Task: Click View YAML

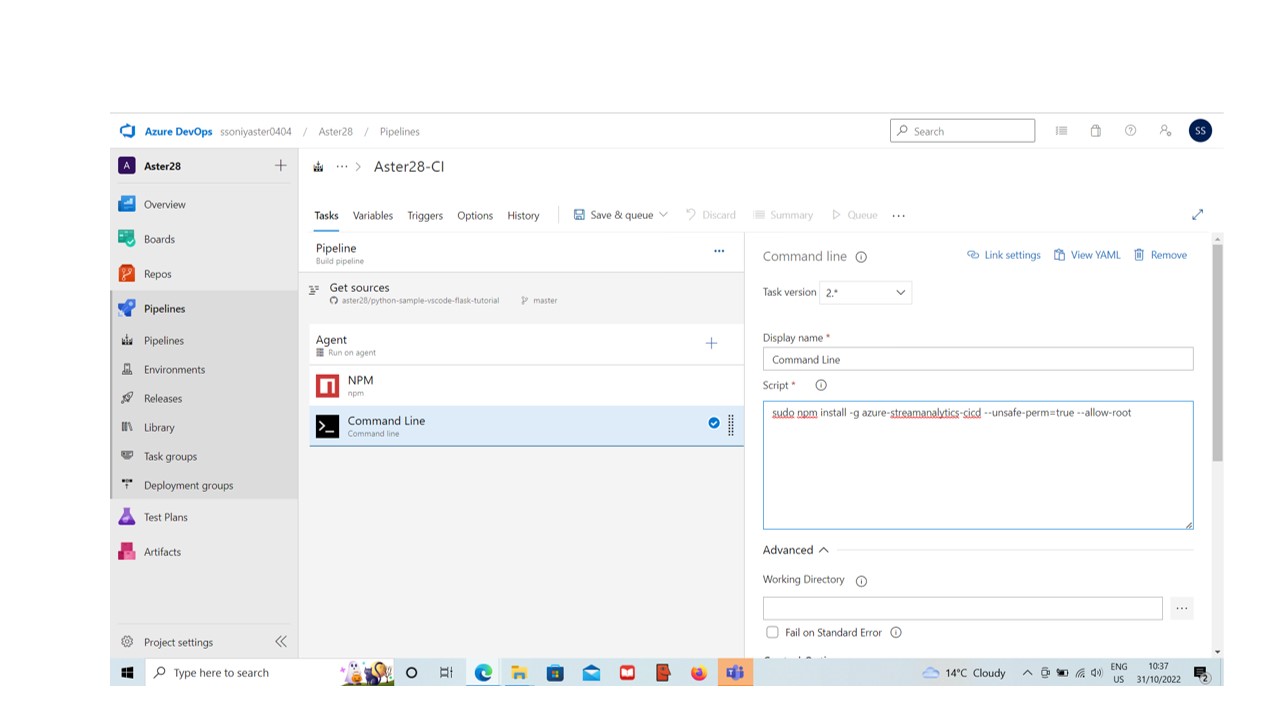Action: [1087, 255]
